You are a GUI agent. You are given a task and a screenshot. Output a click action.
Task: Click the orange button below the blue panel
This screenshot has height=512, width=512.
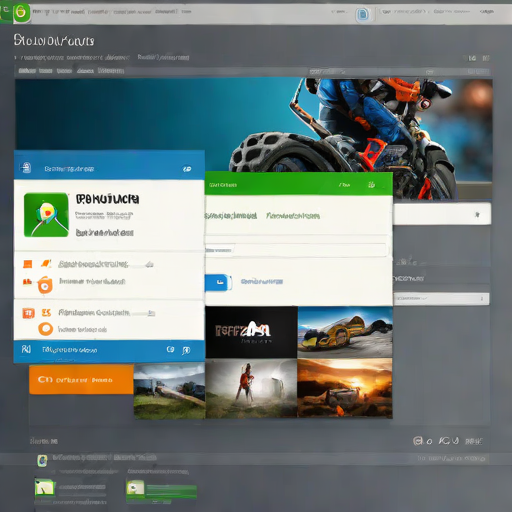[81, 380]
